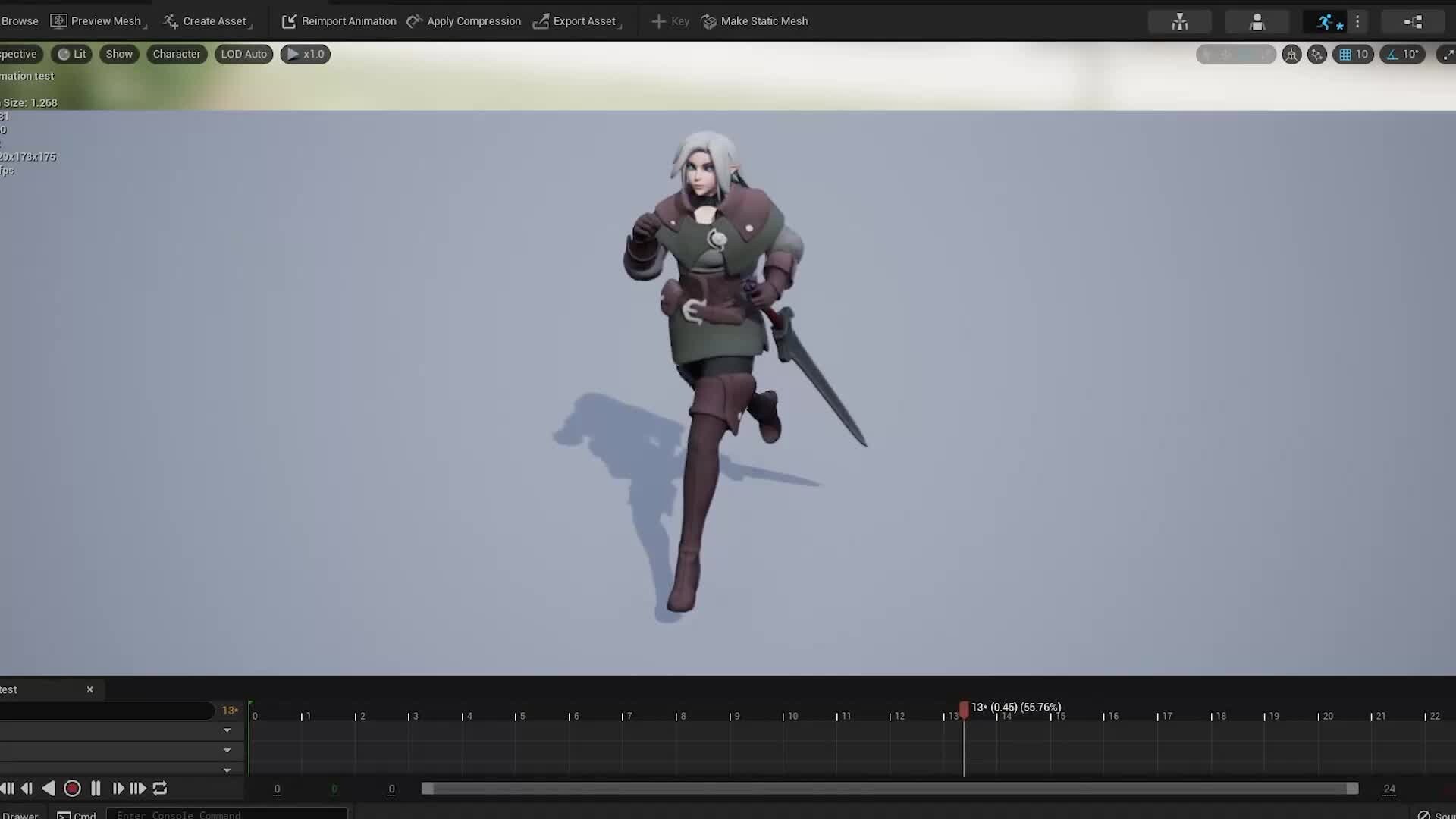
Task: Click the Reimport Animation icon
Action: coord(289,21)
